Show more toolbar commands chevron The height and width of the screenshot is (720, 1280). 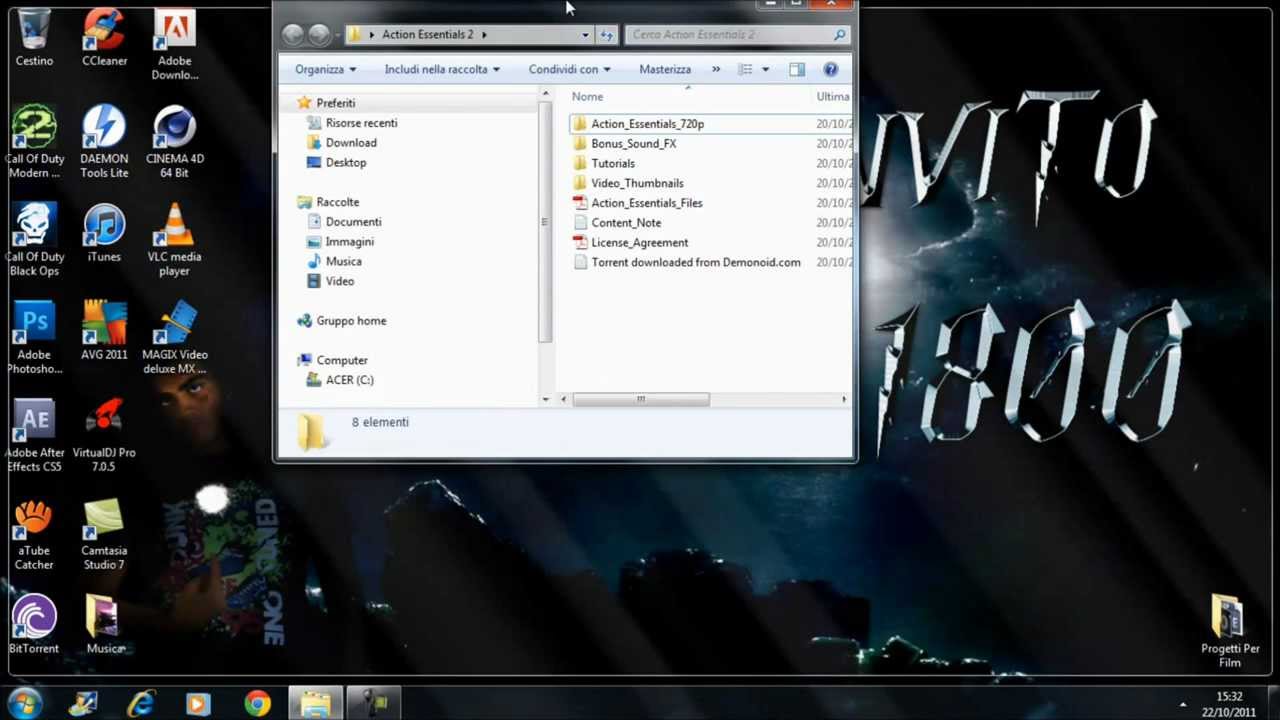coord(716,69)
